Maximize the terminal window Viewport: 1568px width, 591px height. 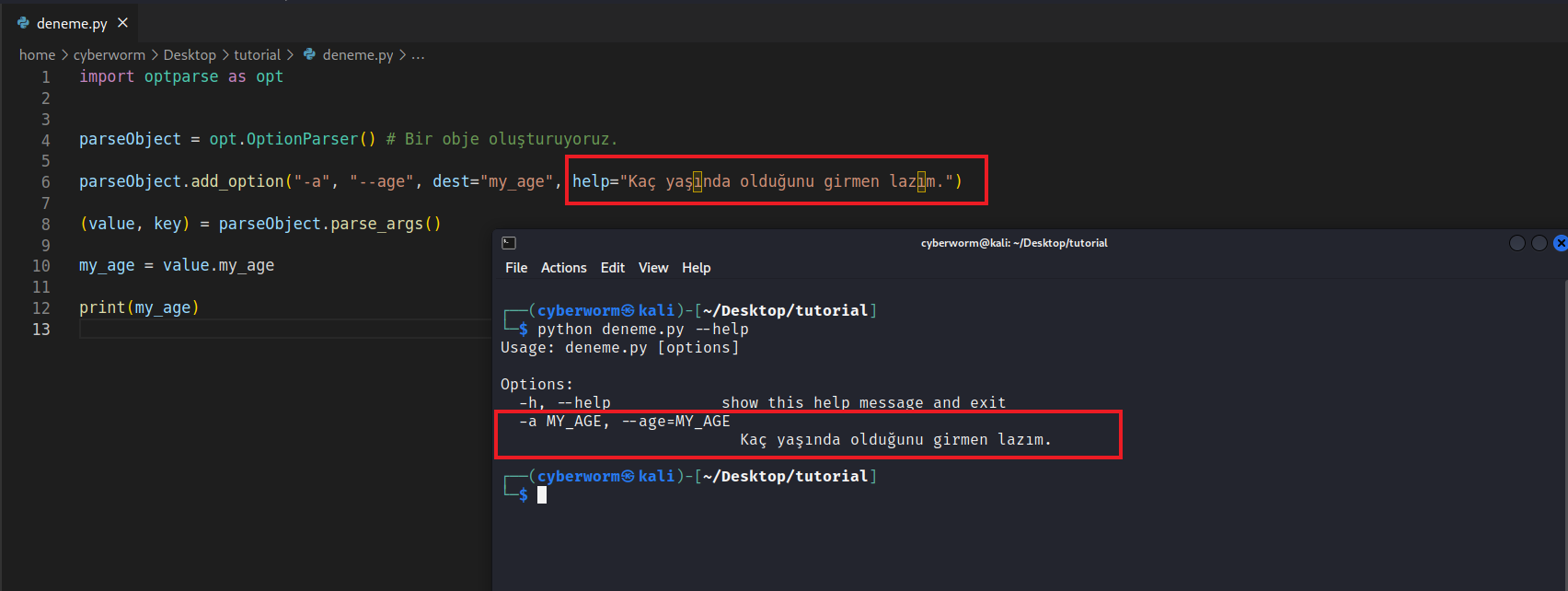tap(1539, 243)
